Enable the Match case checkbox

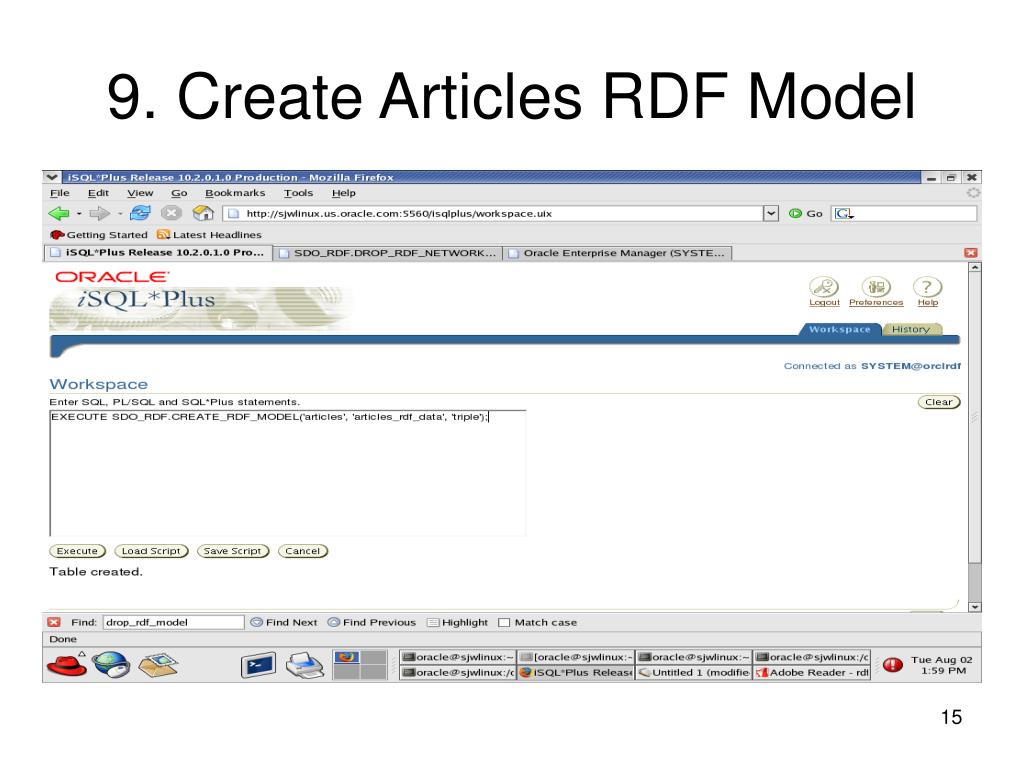tap(504, 622)
